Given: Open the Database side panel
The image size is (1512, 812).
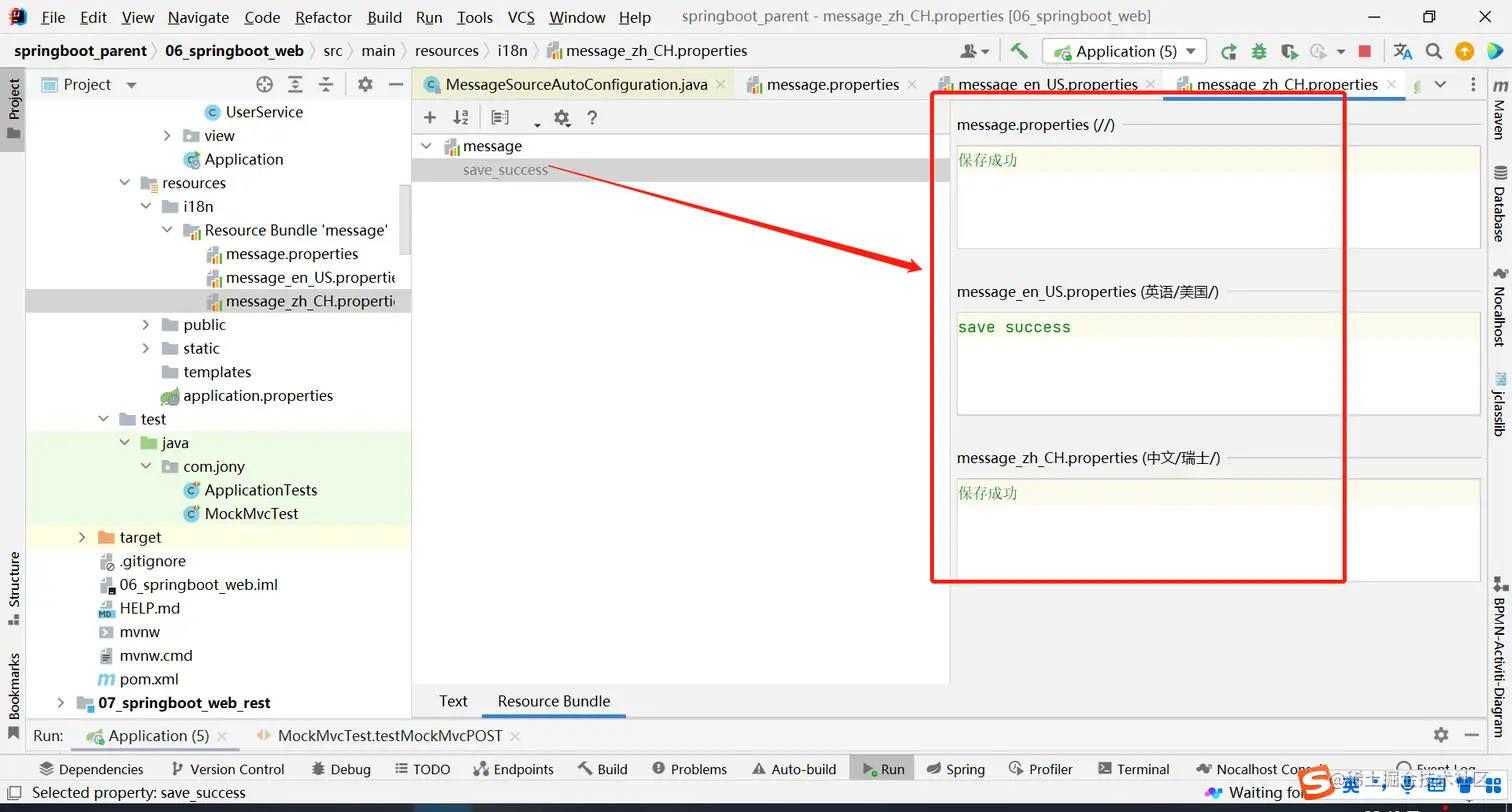Looking at the screenshot, I should point(1499,203).
